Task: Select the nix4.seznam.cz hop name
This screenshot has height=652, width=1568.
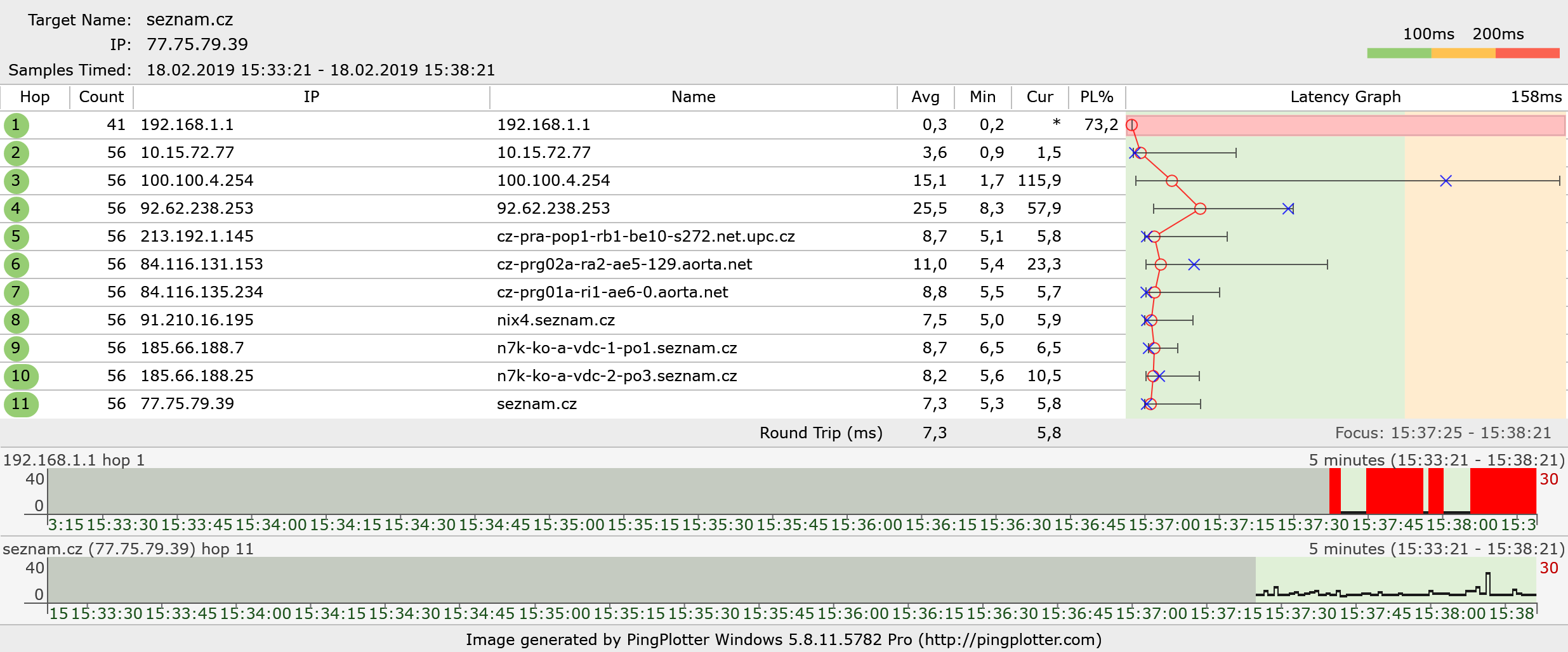Action: (x=556, y=320)
